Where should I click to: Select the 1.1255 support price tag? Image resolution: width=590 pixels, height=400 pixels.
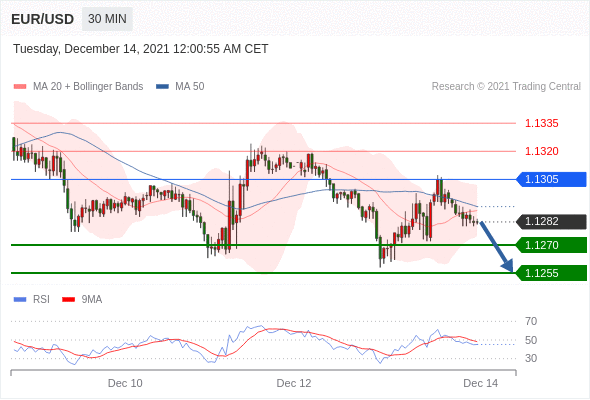551,273
